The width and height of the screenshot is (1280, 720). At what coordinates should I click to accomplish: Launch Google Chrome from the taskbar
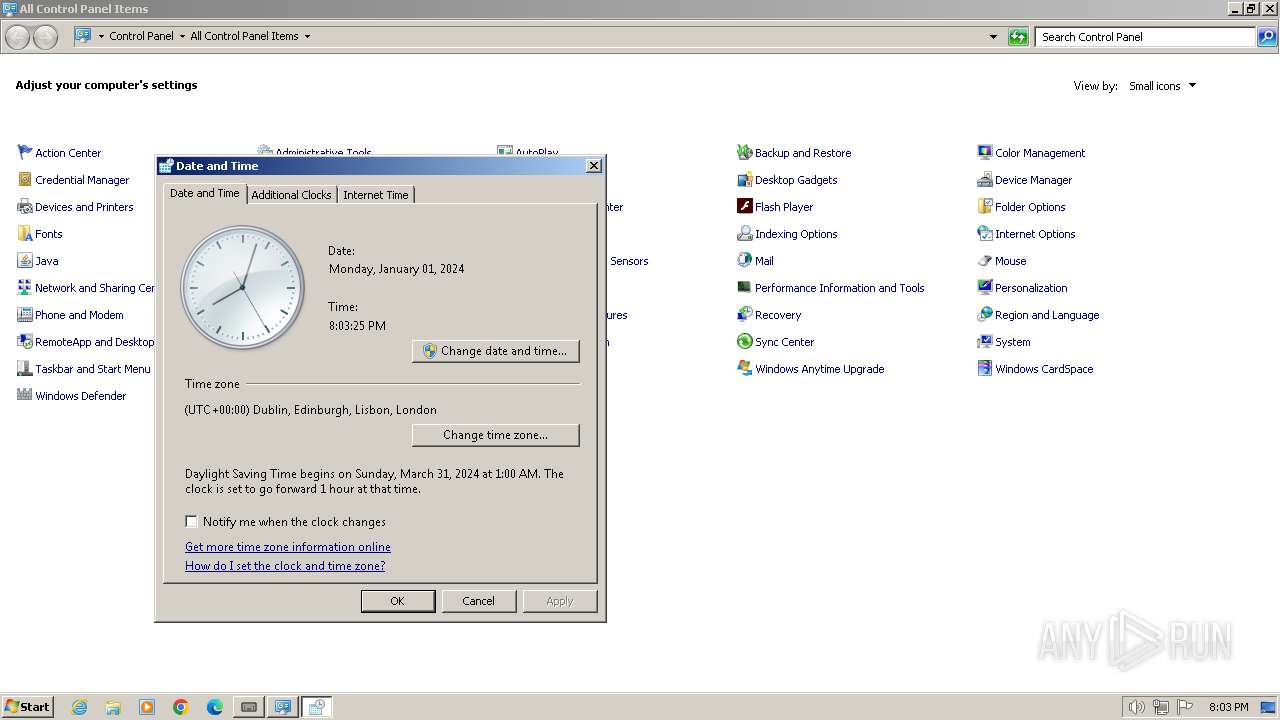click(x=181, y=707)
